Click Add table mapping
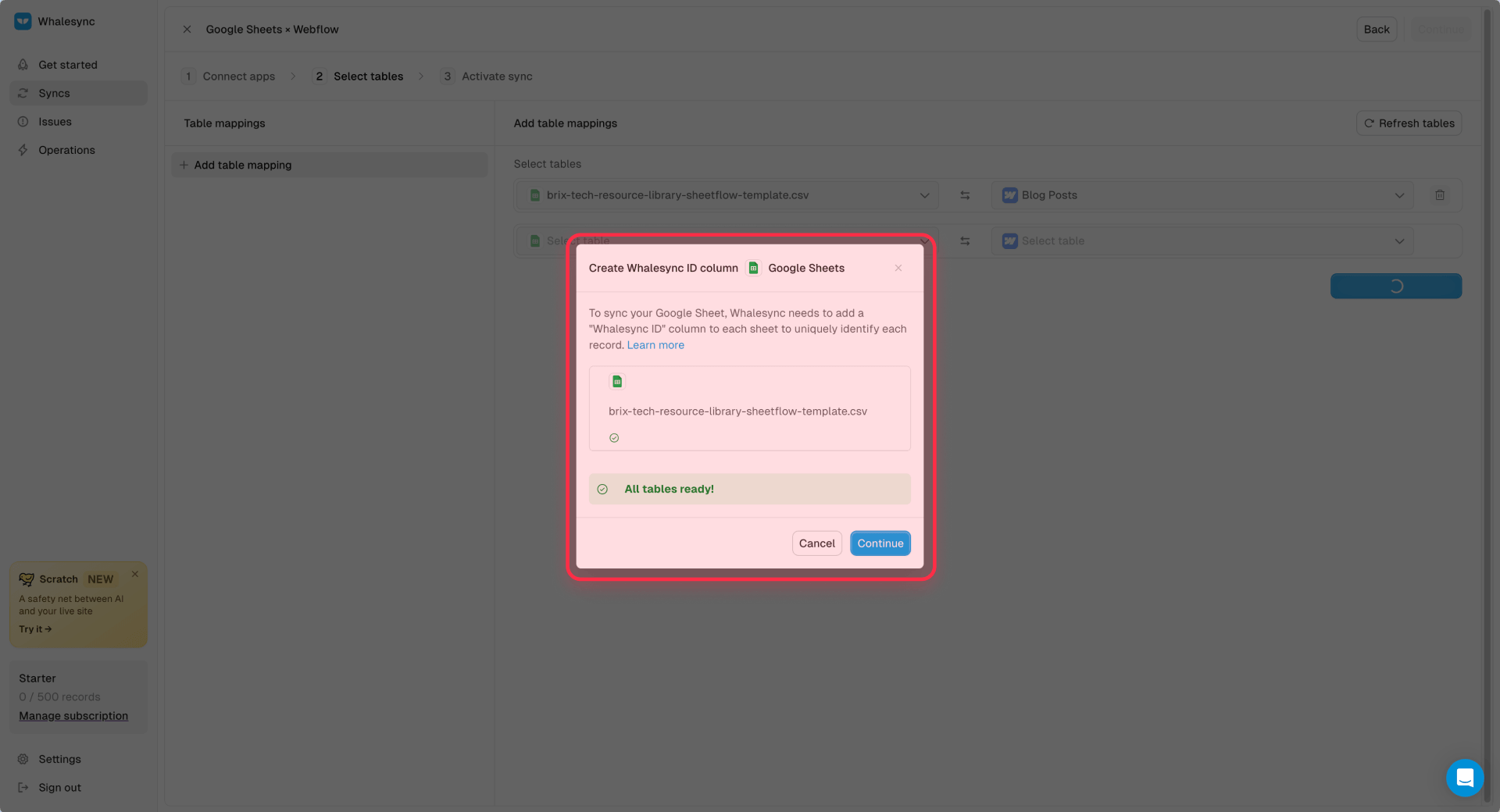Screen dimensions: 1500x812 329,165
